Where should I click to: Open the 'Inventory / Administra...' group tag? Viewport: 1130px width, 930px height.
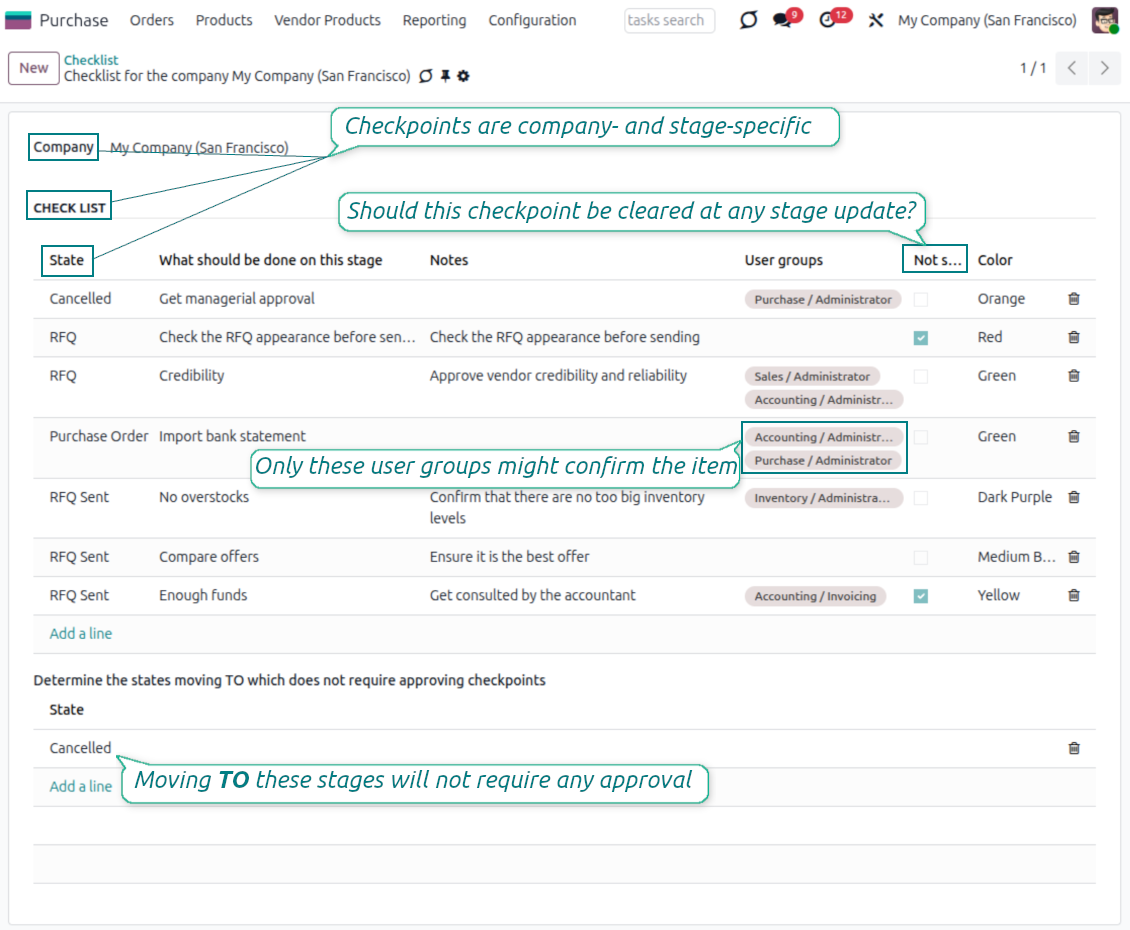(823, 498)
